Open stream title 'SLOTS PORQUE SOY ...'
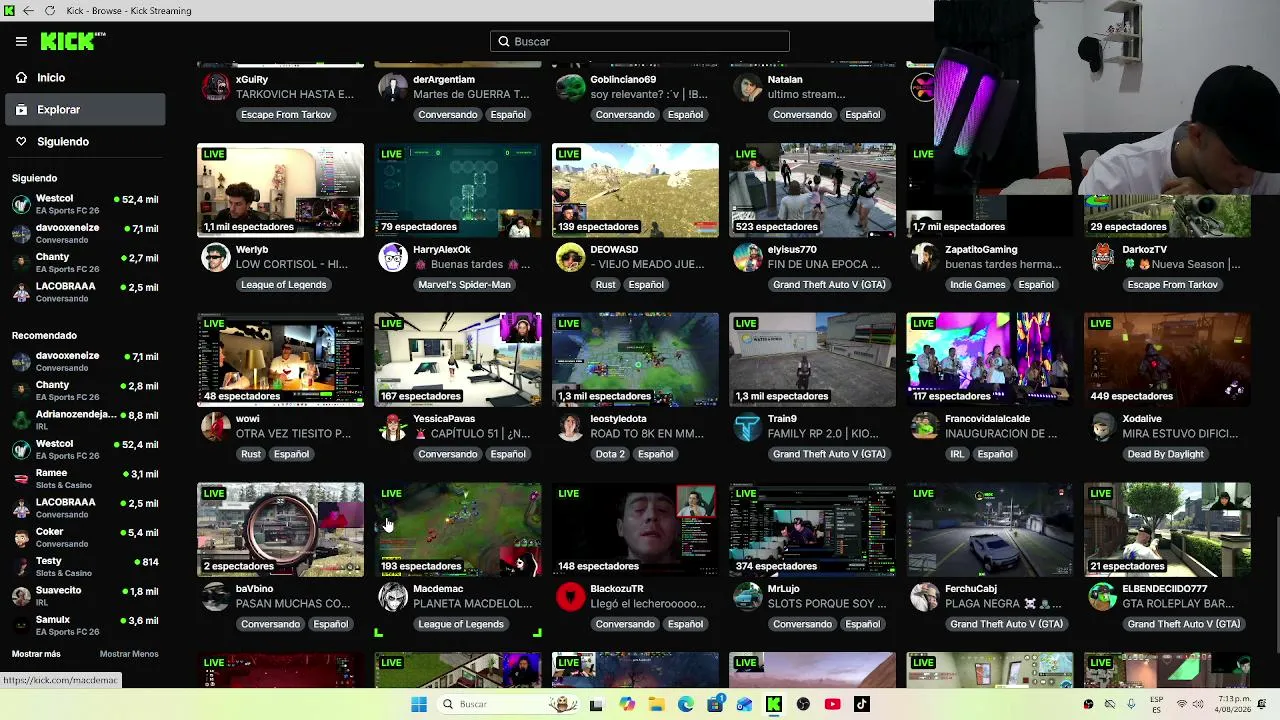Viewport: 1280px width, 720px height. (x=827, y=604)
